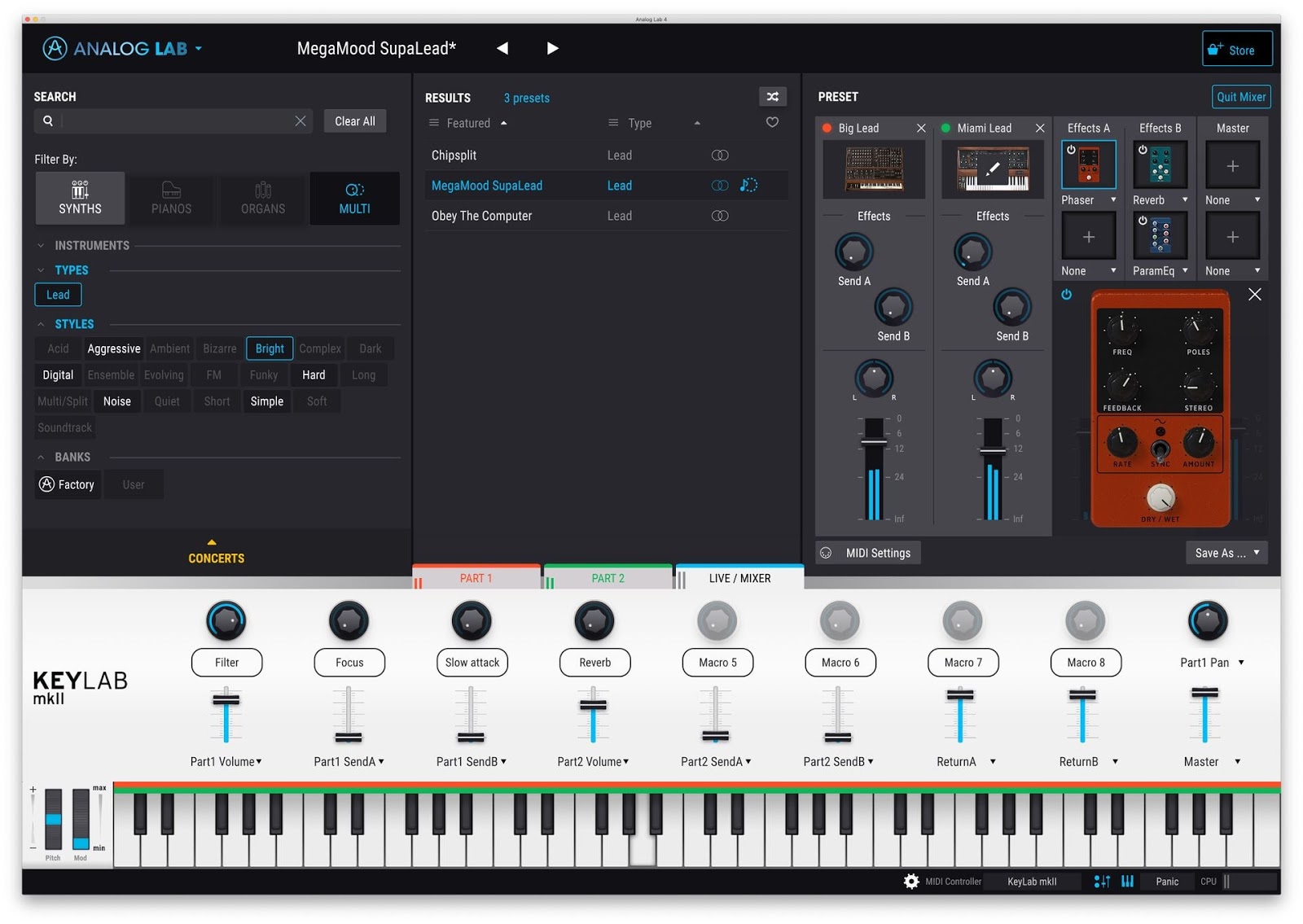Select the Phaser effect pedal icon
Viewport: 1303px width, 924px height.
click(x=1089, y=166)
